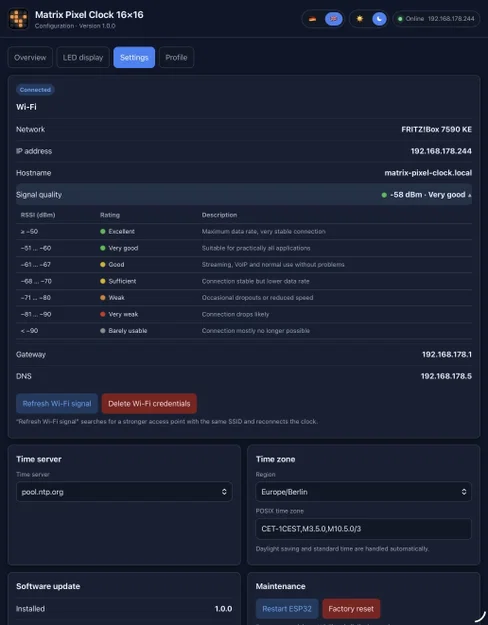Click the Very good rating in table
The image size is (488, 625).
pos(119,248)
